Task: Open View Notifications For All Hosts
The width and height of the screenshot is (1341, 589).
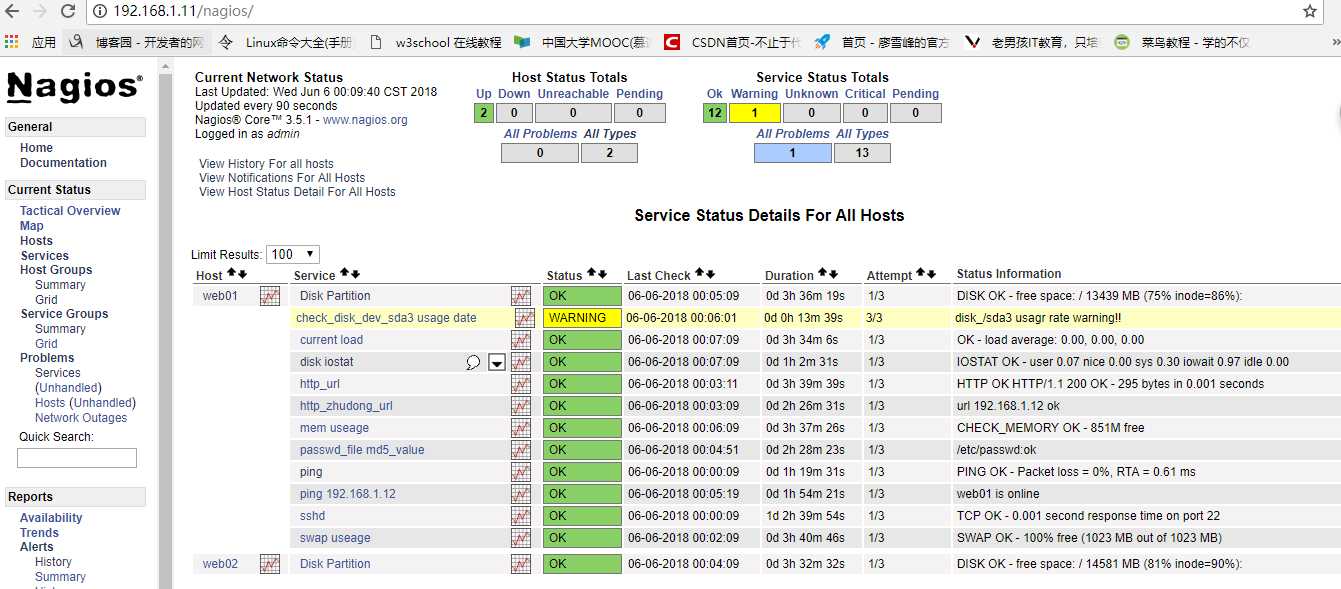Action: click(282, 178)
